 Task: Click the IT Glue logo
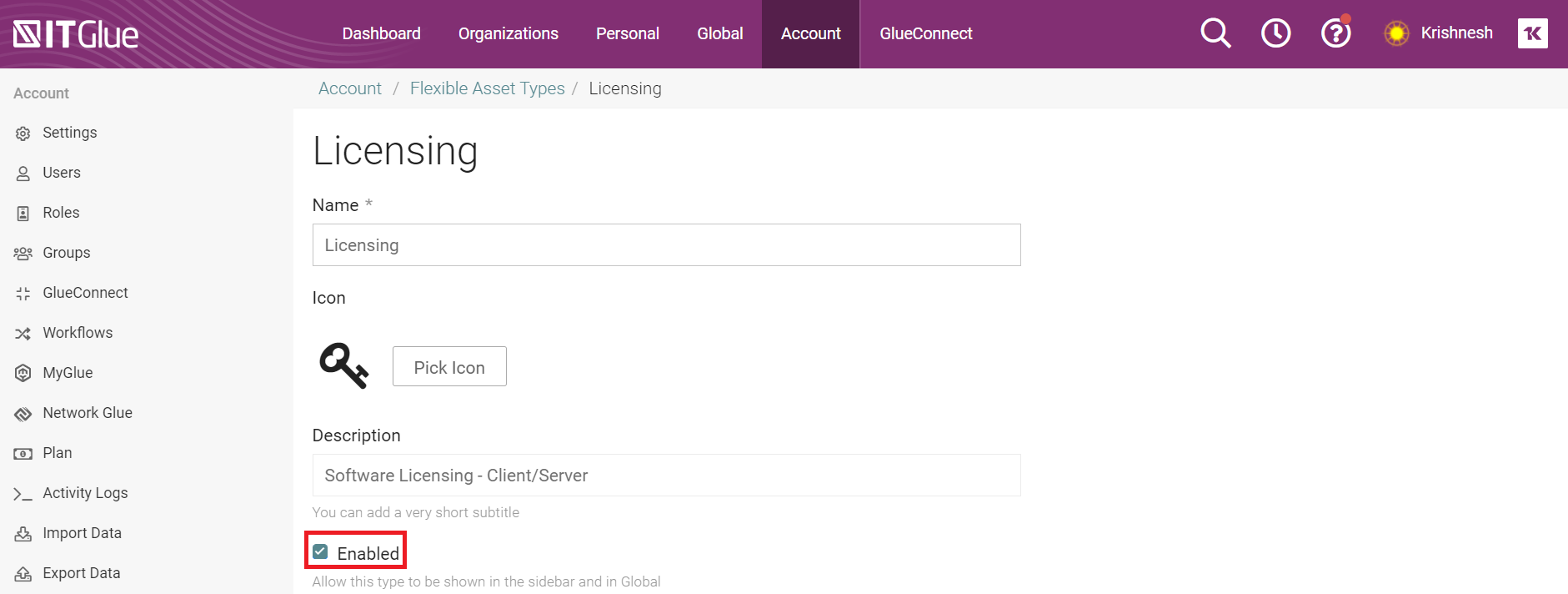[76, 34]
